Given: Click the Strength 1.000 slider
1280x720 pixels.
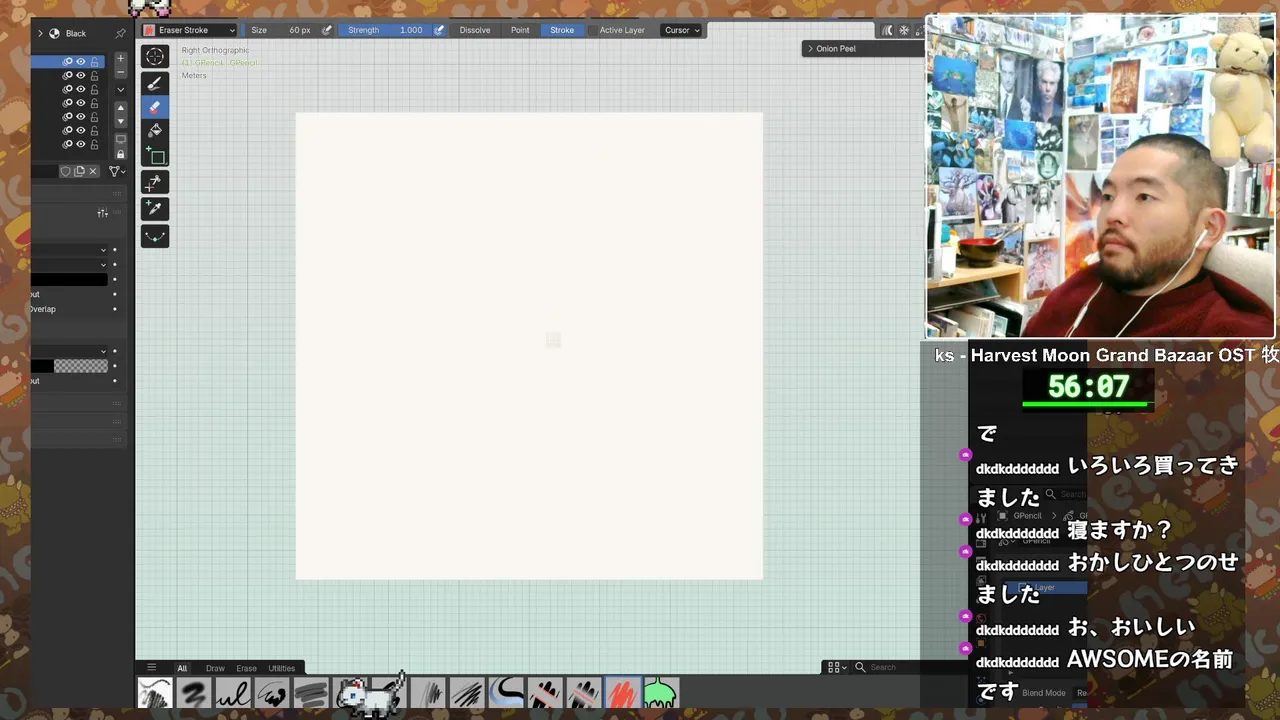Looking at the screenshot, I should coord(386,30).
